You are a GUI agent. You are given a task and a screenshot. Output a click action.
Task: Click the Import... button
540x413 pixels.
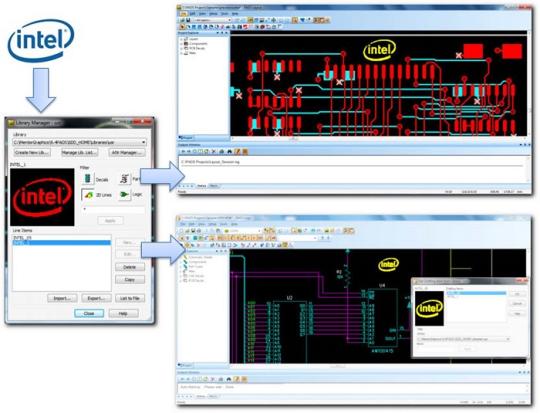(x=62, y=298)
